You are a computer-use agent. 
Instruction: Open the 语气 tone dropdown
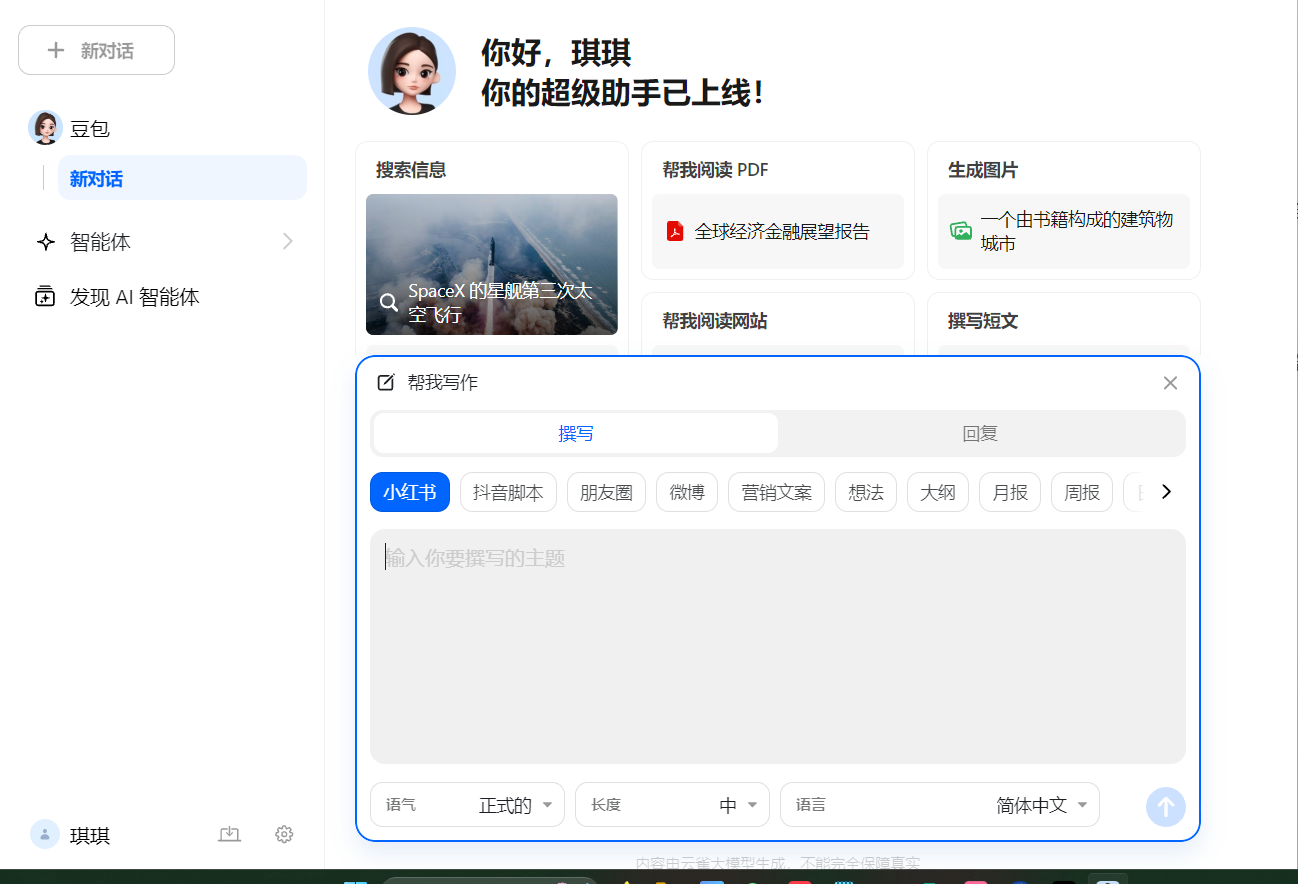pyautogui.click(x=467, y=805)
